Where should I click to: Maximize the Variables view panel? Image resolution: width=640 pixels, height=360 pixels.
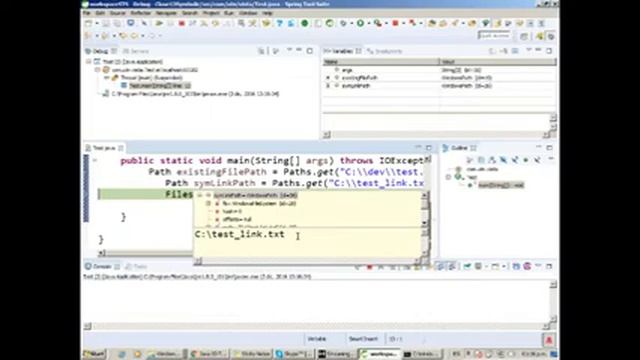point(549,51)
